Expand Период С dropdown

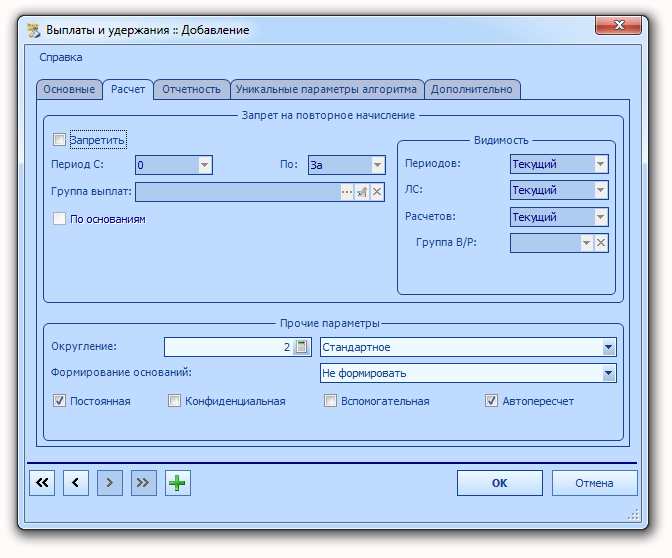204,165
